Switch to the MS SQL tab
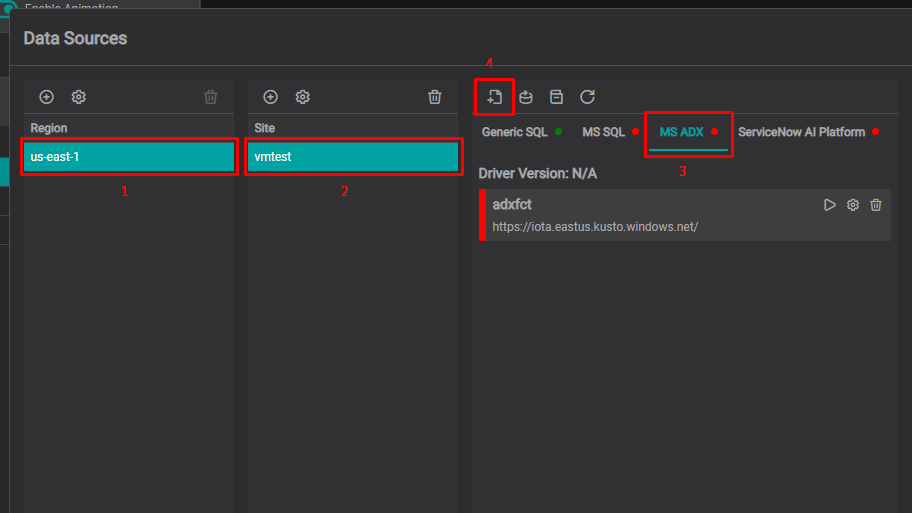Viewport: 912px width, 513px height. (x=603, y=132)
